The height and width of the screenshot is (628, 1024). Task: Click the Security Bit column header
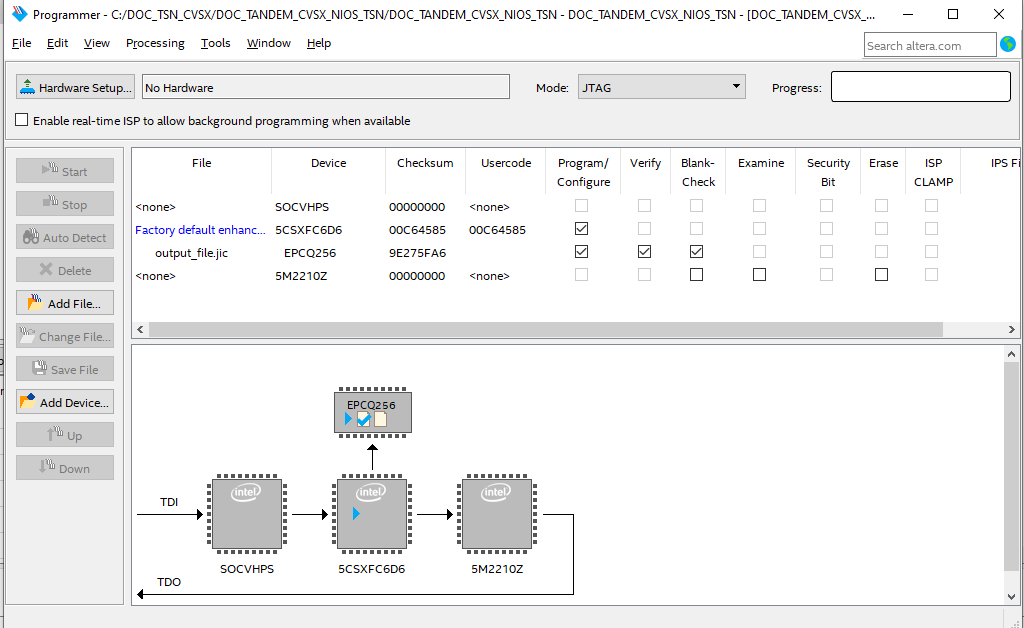coord(828,172)
